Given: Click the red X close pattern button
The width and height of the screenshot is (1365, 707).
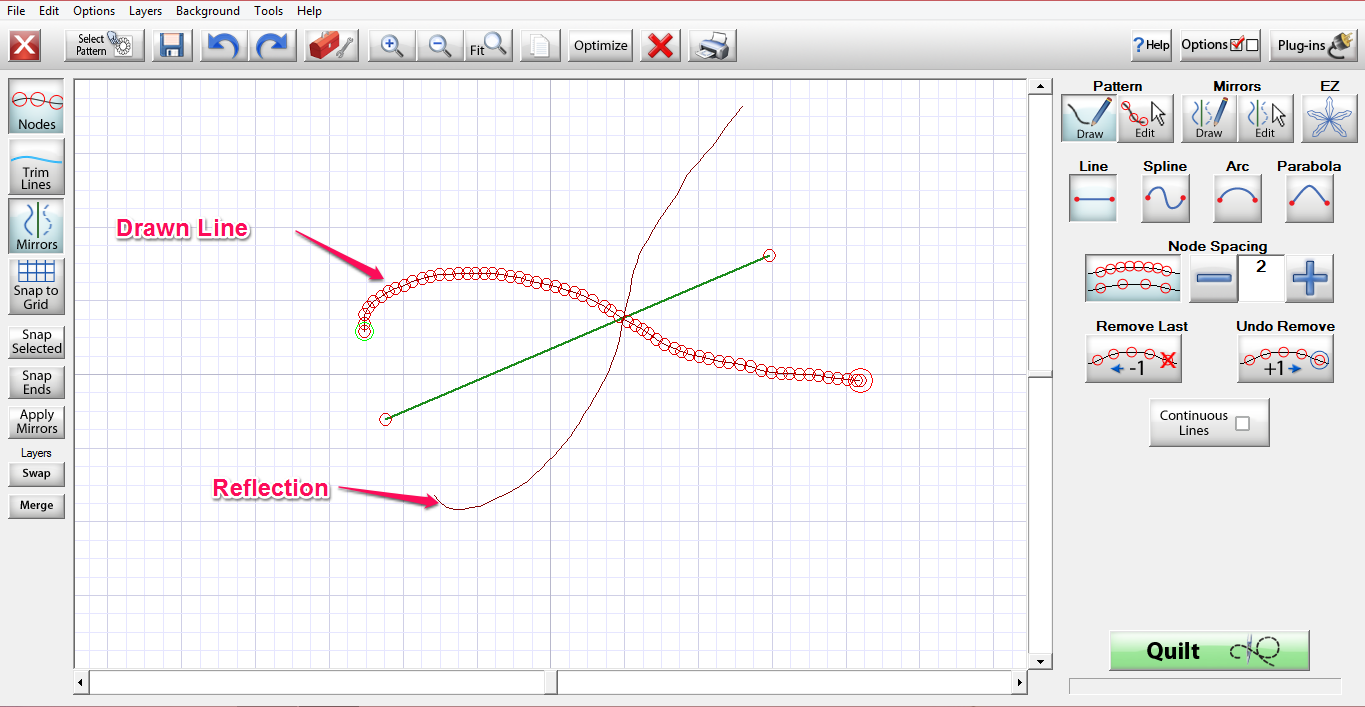Looking at the screenshot, I should coord(25,46).
